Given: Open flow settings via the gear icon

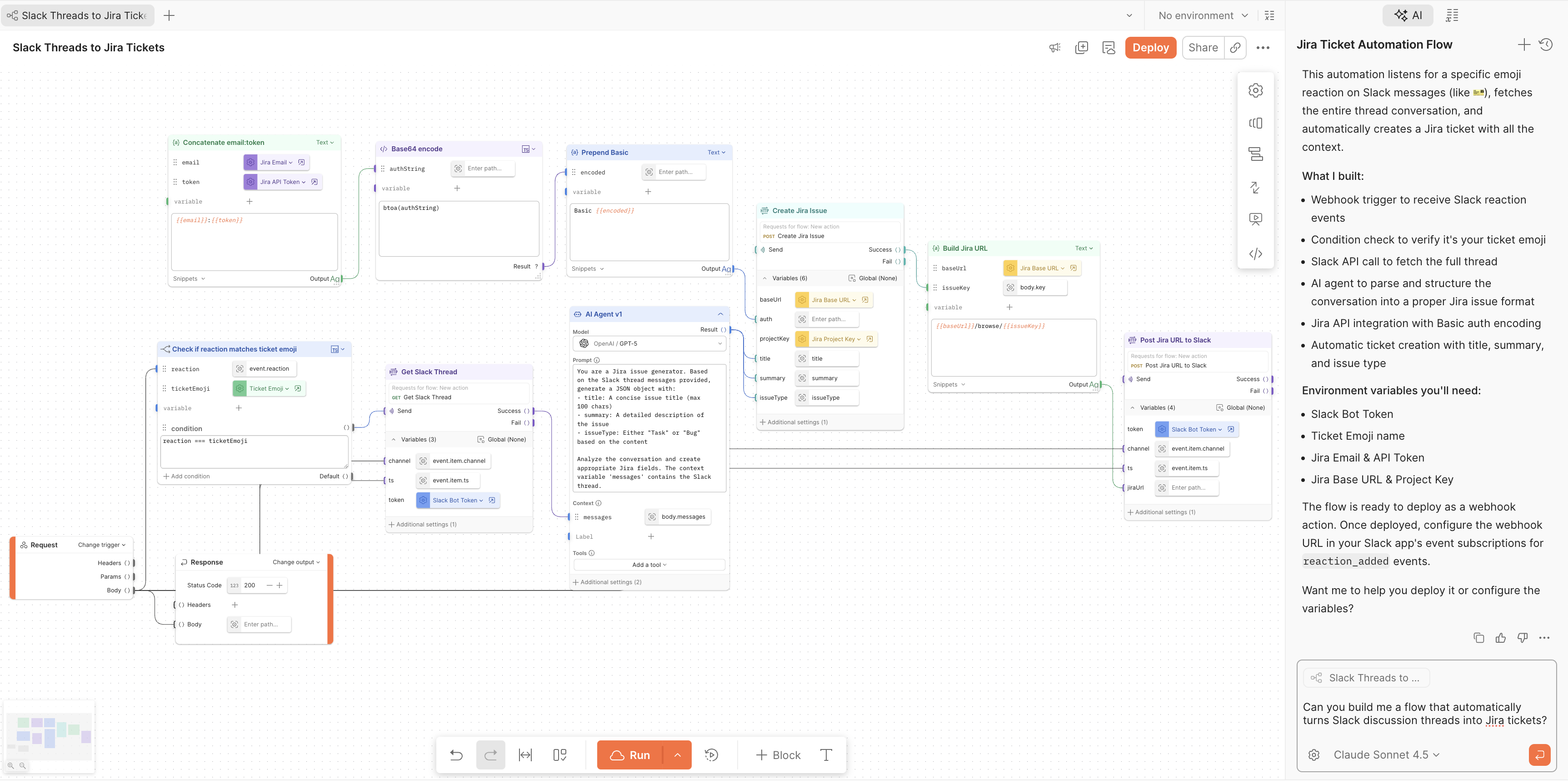Looking at the screenshot, I should coord(1256,90).
